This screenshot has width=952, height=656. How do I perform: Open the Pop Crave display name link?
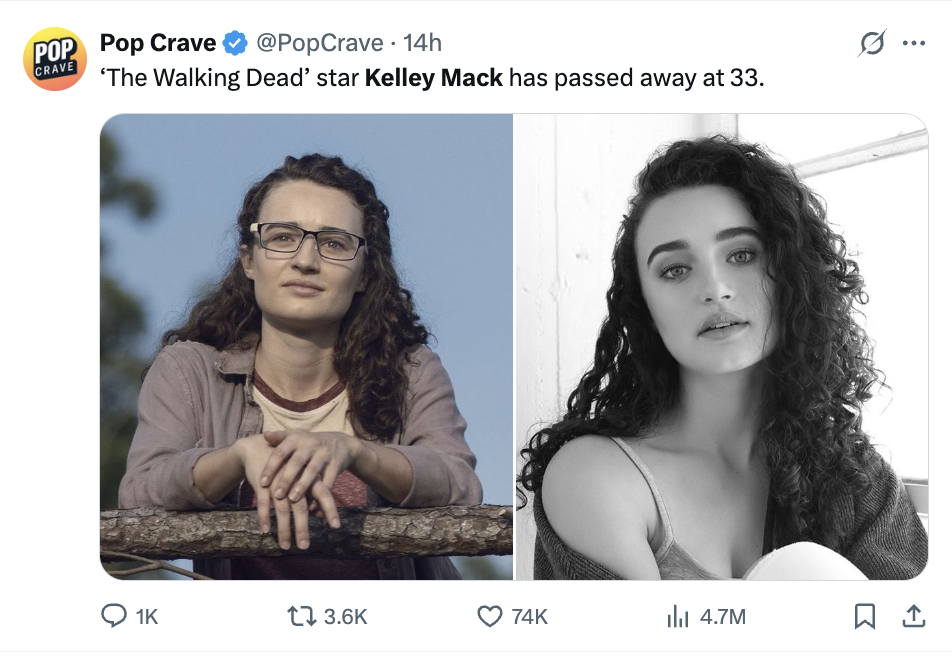(x=158, y=42)
